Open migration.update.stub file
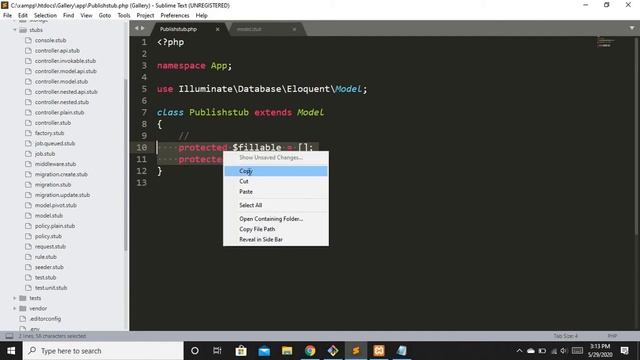Image resolution: width=640 pixels, height=360 pixels. [62, 195]
